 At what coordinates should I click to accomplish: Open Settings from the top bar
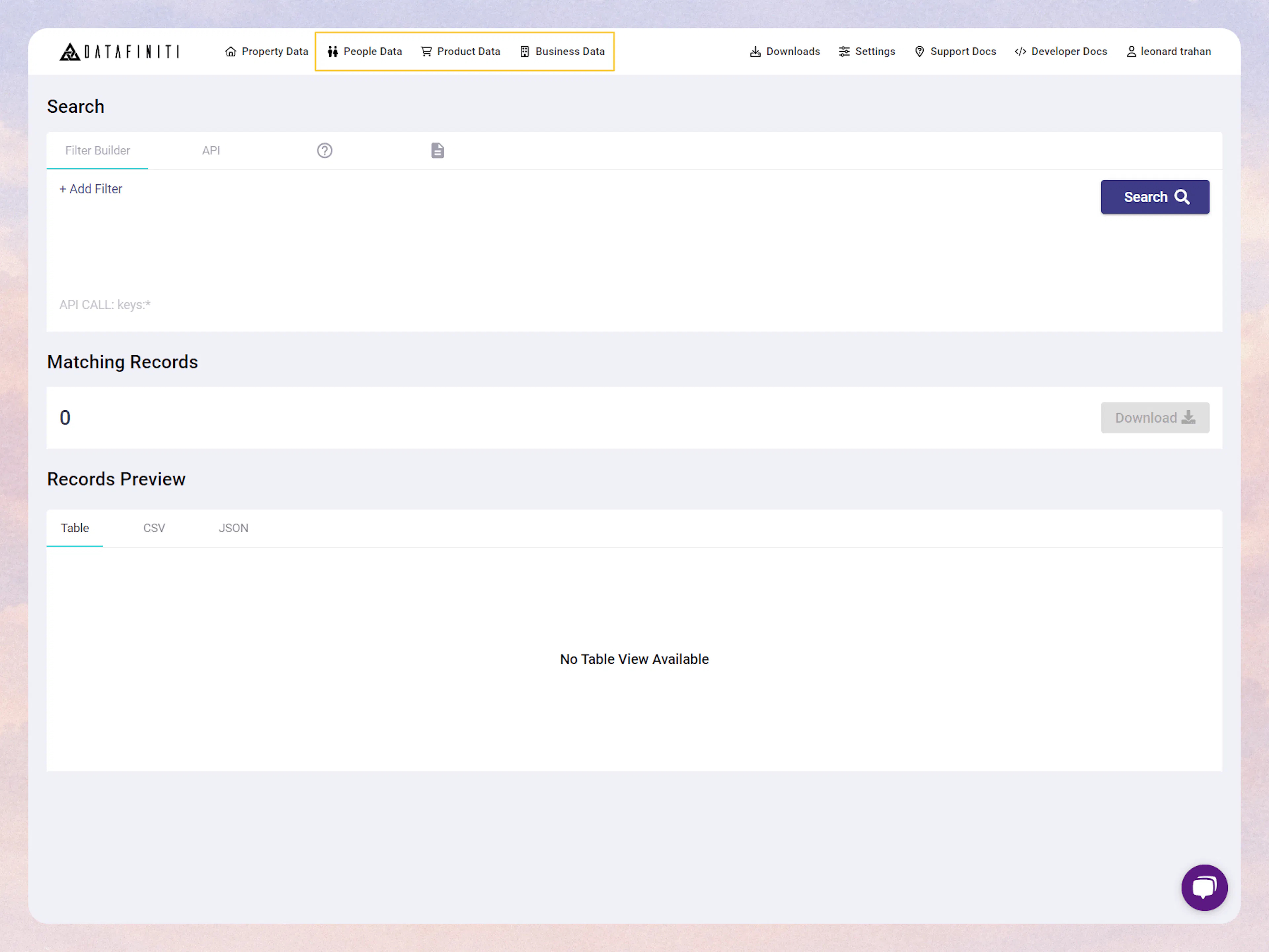point(867,51)
